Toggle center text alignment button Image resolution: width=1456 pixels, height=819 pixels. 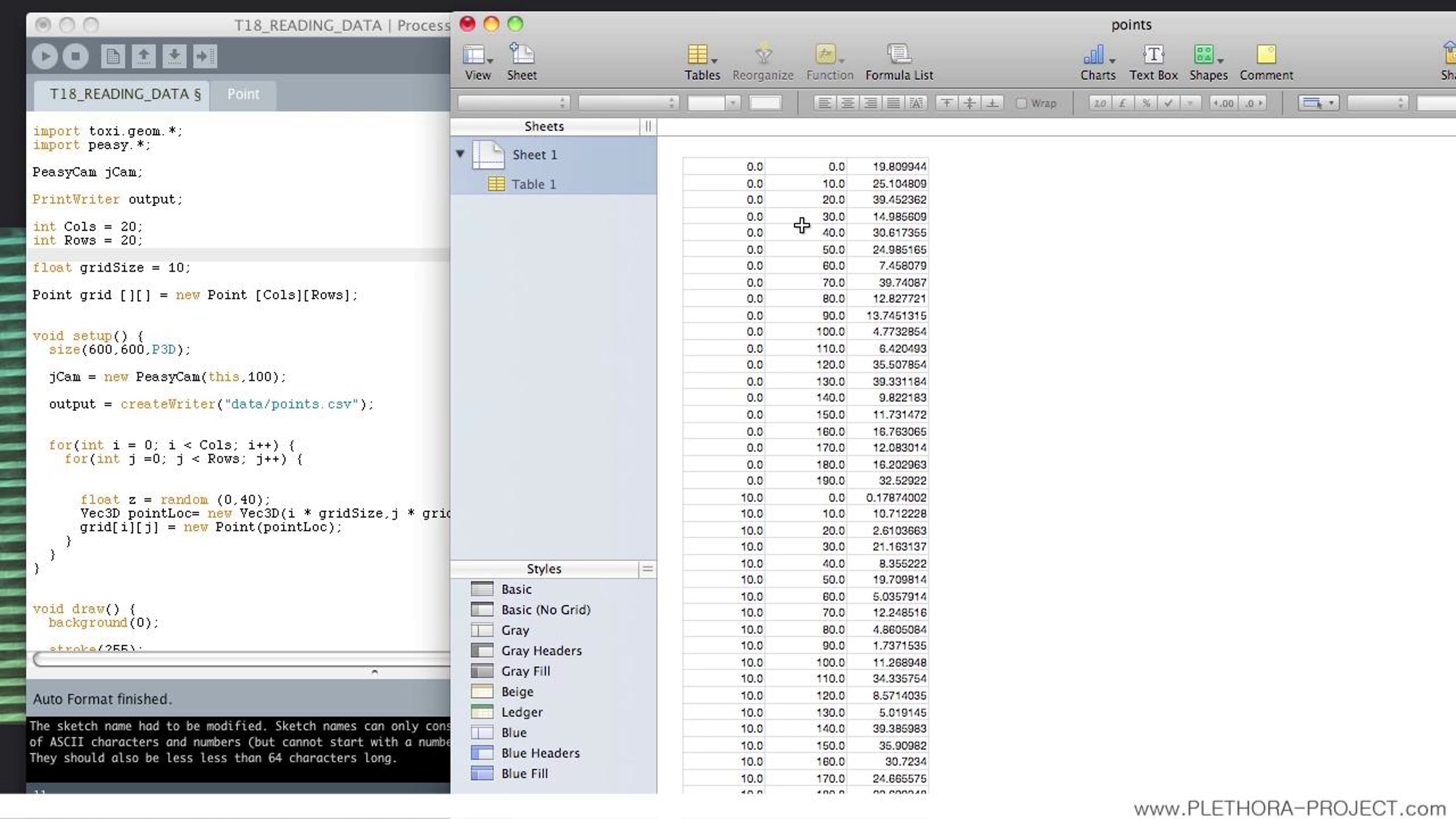click(848, 103)
